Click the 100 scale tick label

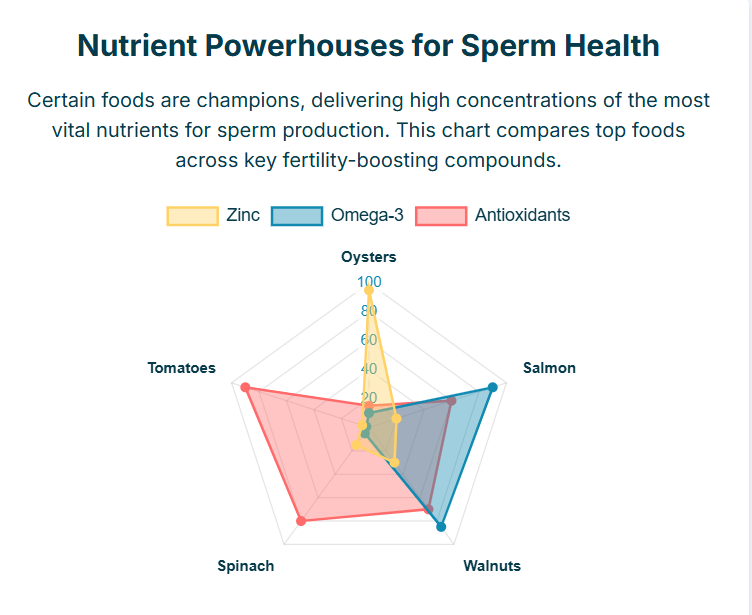(369, 282)
